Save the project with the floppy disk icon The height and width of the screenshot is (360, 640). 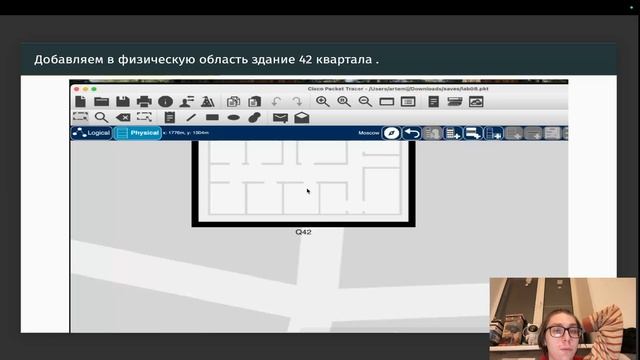[123, 101]
